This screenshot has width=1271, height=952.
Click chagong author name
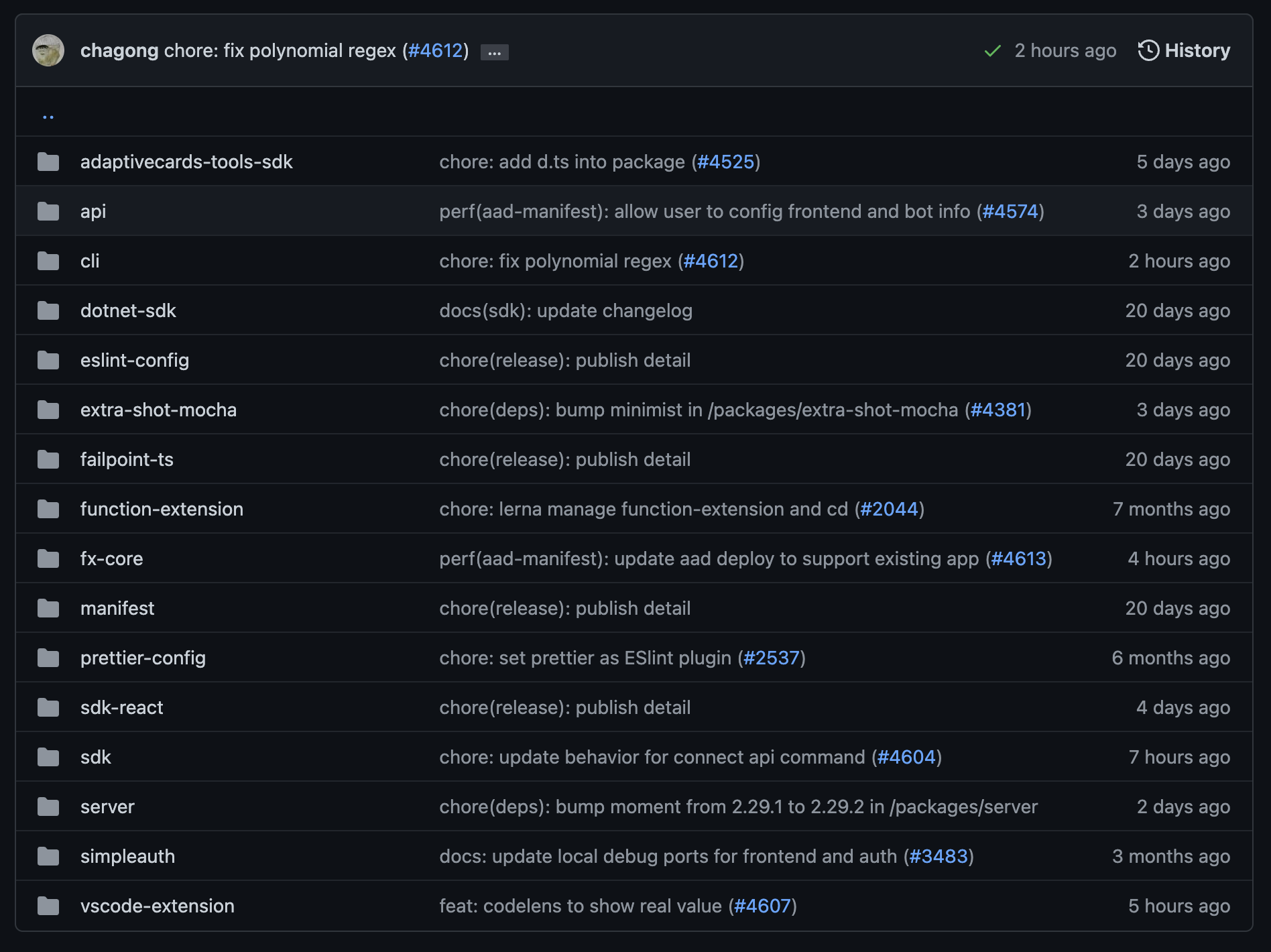[x=119, y=51]
